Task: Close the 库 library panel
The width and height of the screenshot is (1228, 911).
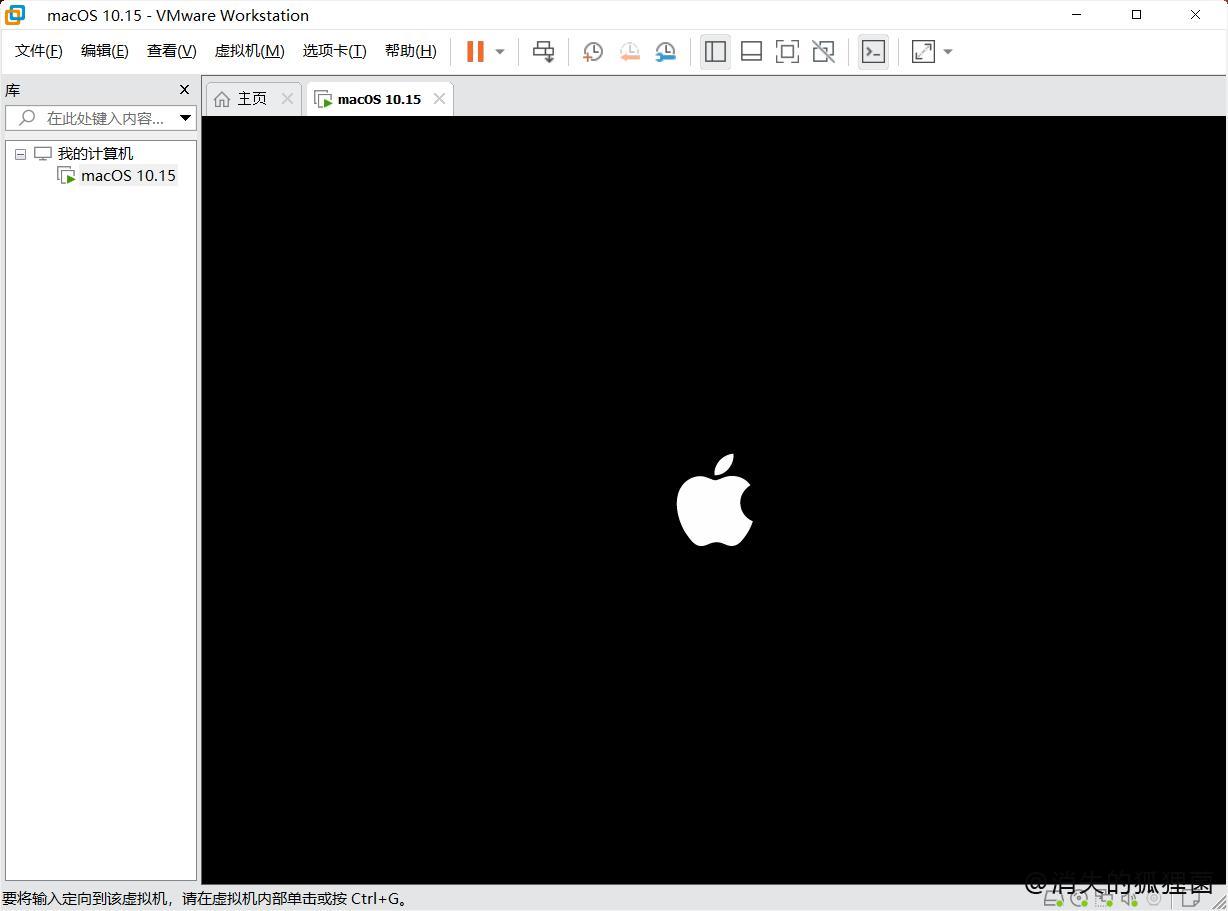Action: coord(184,90)
